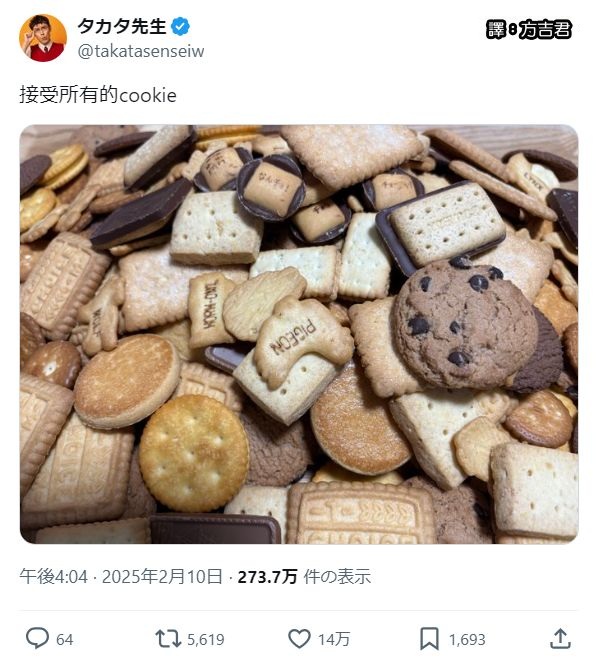
Task: Open the display name タカタ先生
Action: pos(122,26)
